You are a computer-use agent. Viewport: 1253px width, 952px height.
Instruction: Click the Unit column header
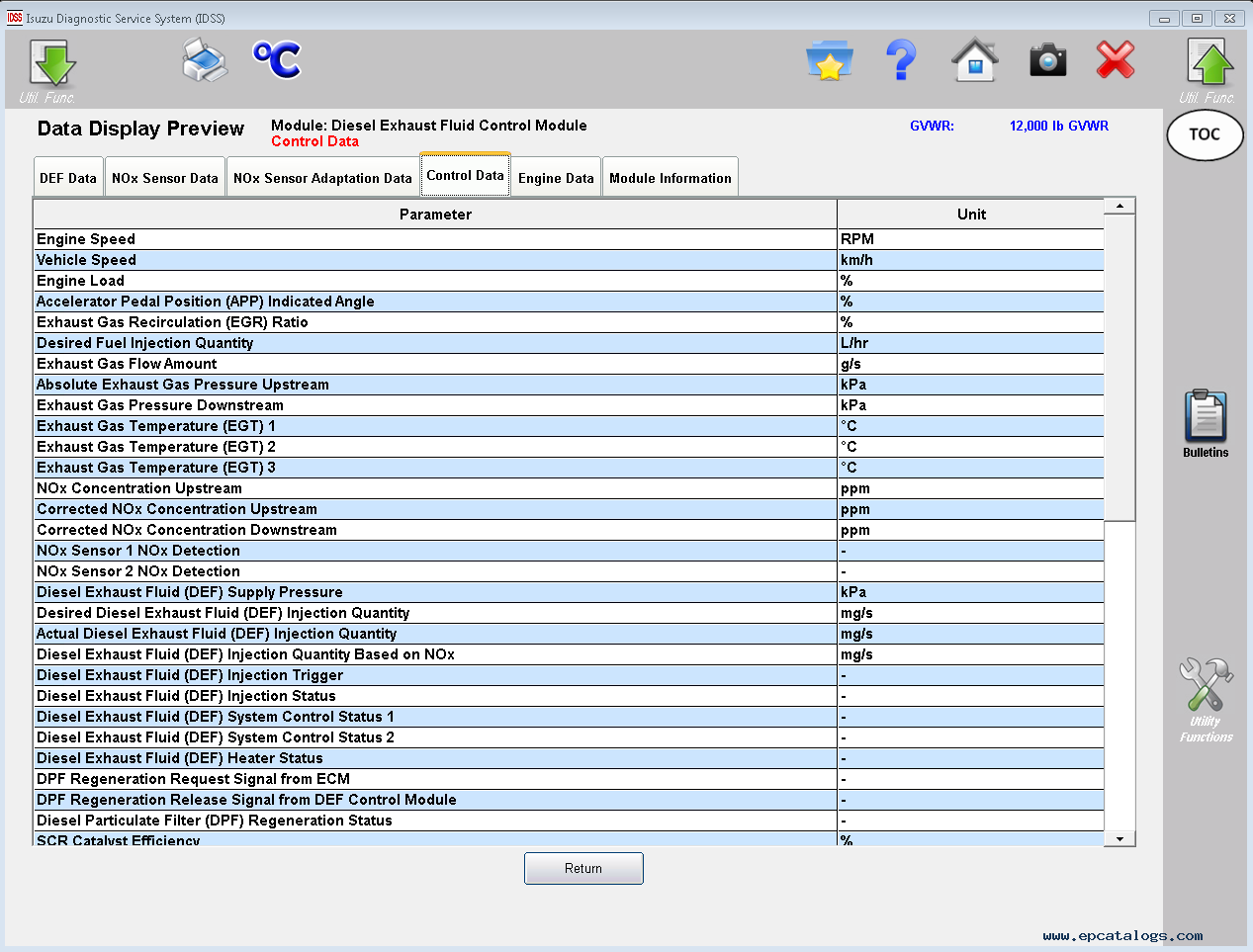pos(971,214)
